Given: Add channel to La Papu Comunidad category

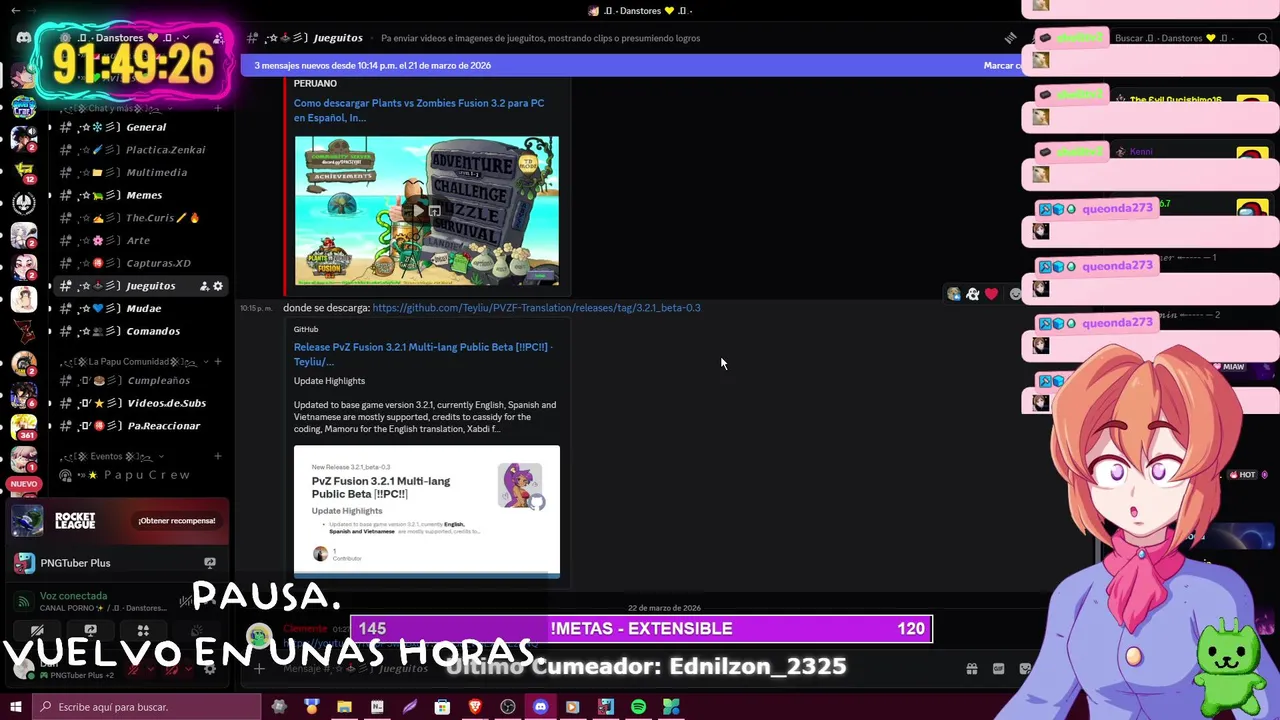Looking at the screenshot, I should click(218, 361).
